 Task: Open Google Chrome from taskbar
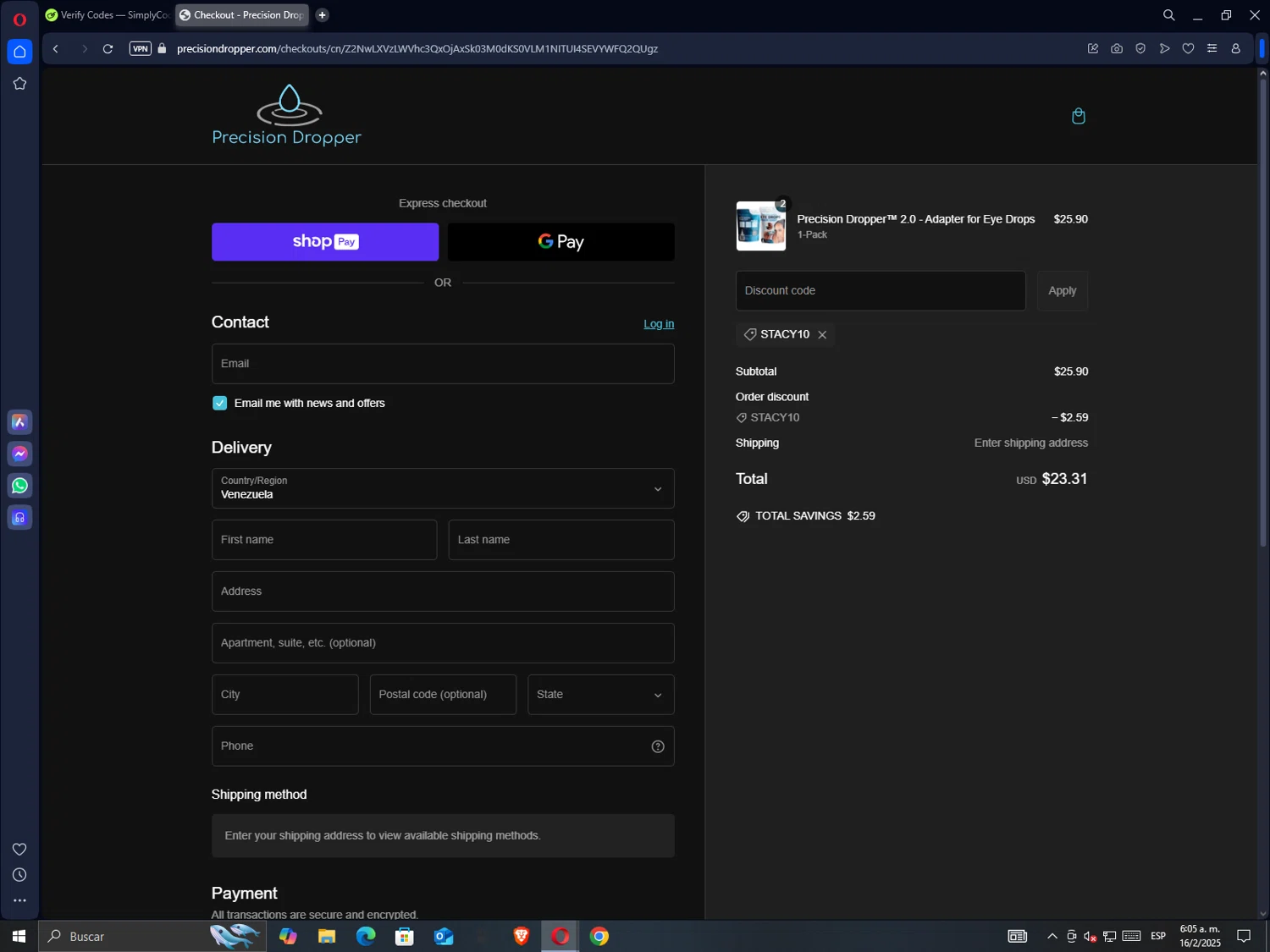pos(599,936)
